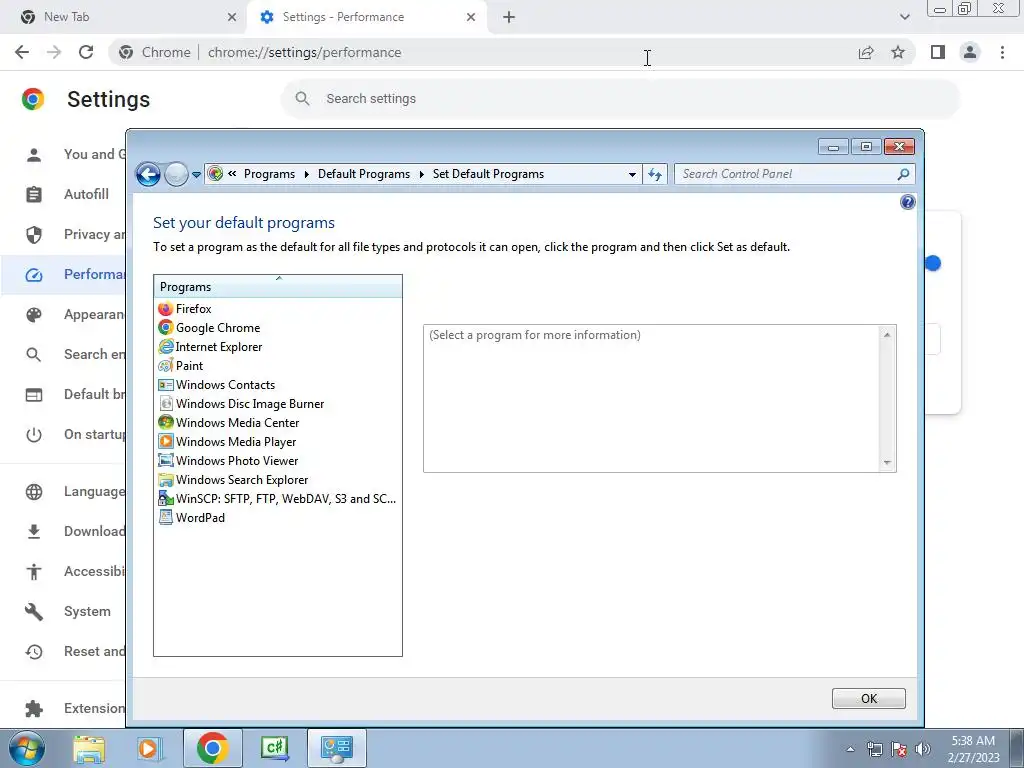Viewport: 1024px width, 768px height.
Task: Show hidden tray icons
Action: pyautogui.click(x=850, y=749)
